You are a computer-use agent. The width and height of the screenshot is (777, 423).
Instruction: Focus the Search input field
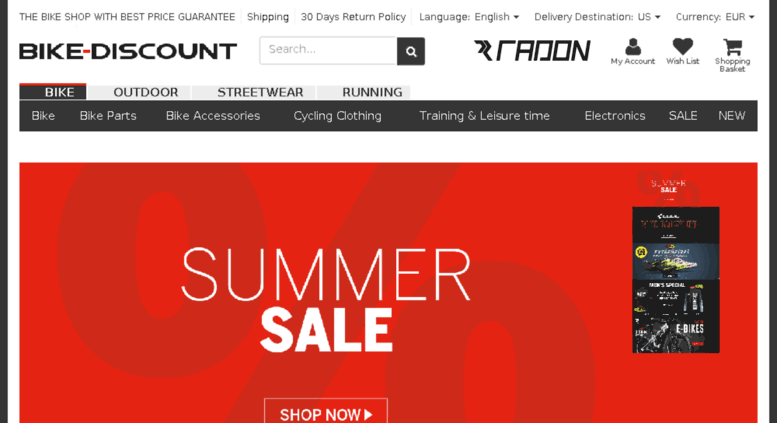click(328, 51)
